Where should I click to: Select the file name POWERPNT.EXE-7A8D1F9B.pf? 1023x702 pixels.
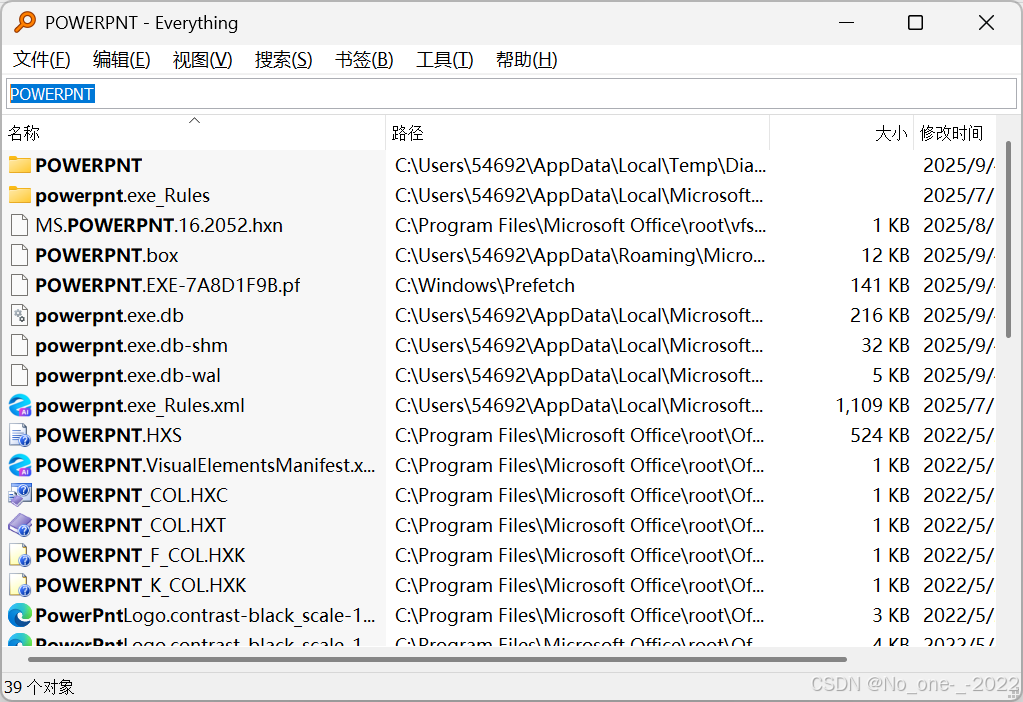pyautogui.click(x=168, y=285)
